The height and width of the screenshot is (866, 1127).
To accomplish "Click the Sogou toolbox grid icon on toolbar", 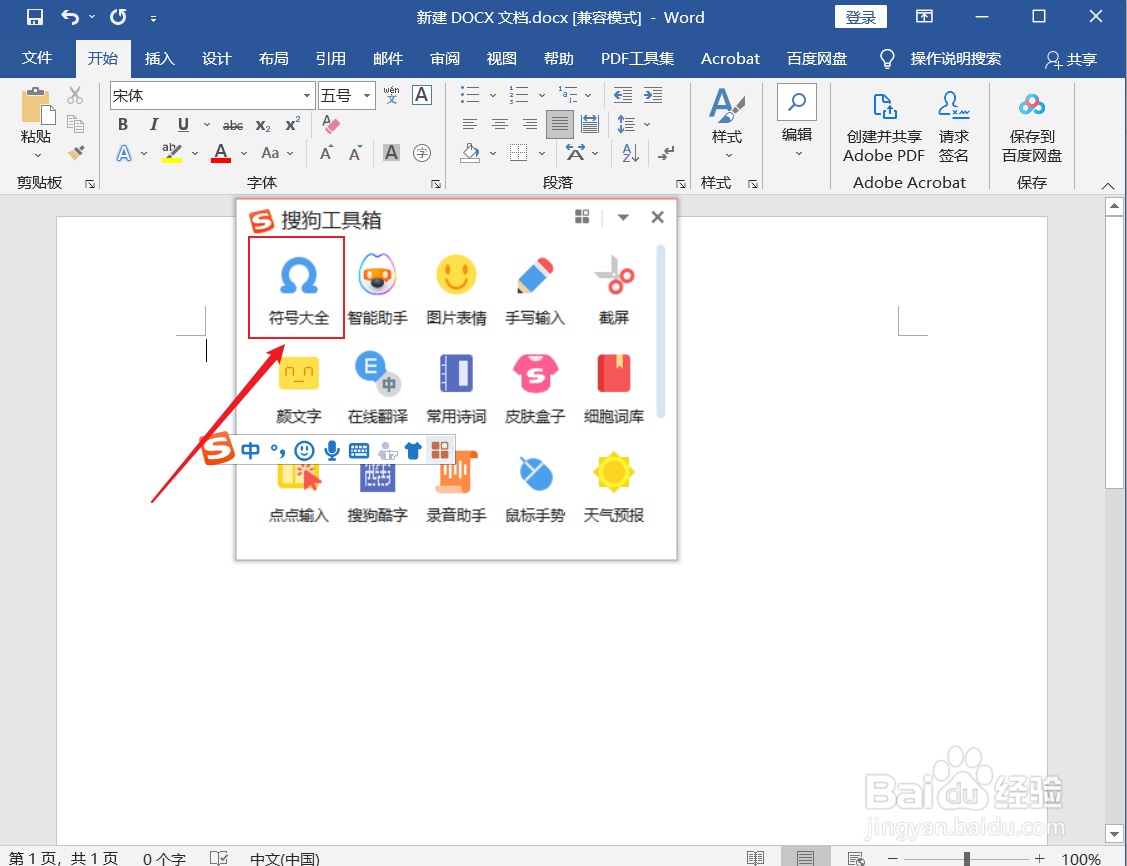I will pyautogui.click(x=440, y=451).
